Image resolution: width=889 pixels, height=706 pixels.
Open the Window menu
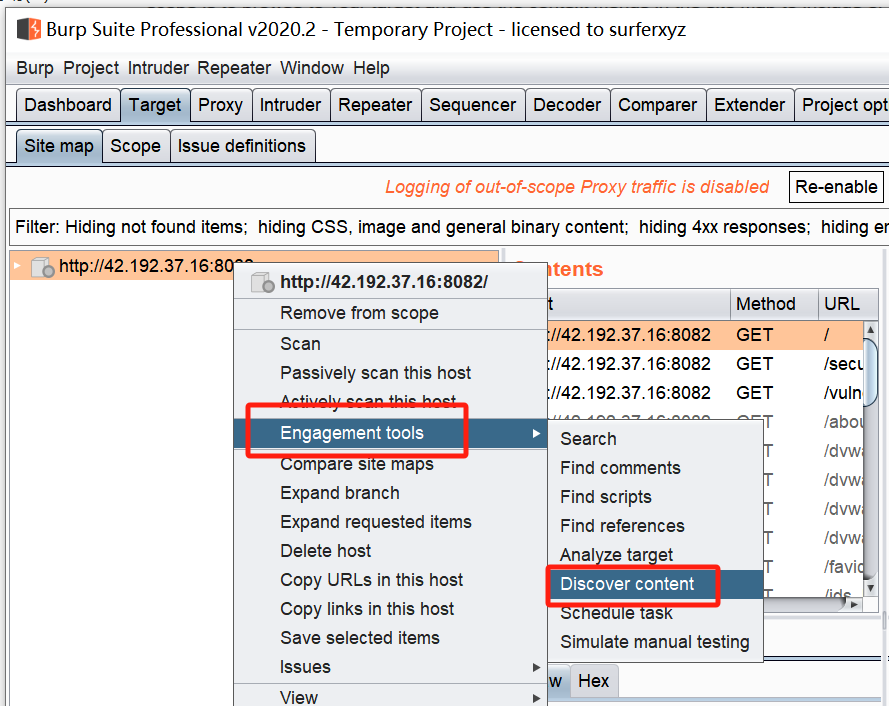(x=312, y=68)
